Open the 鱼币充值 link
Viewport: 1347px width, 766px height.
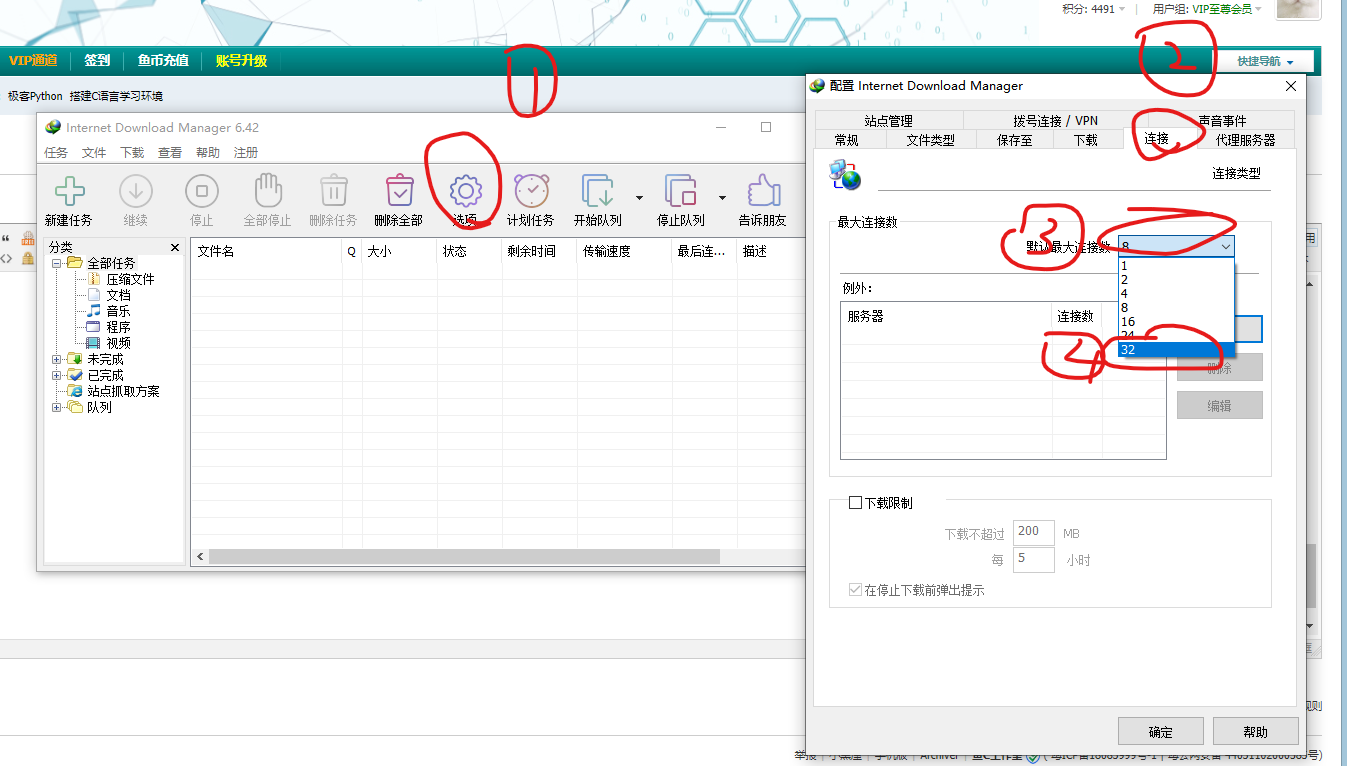click(x=163, y=61)
